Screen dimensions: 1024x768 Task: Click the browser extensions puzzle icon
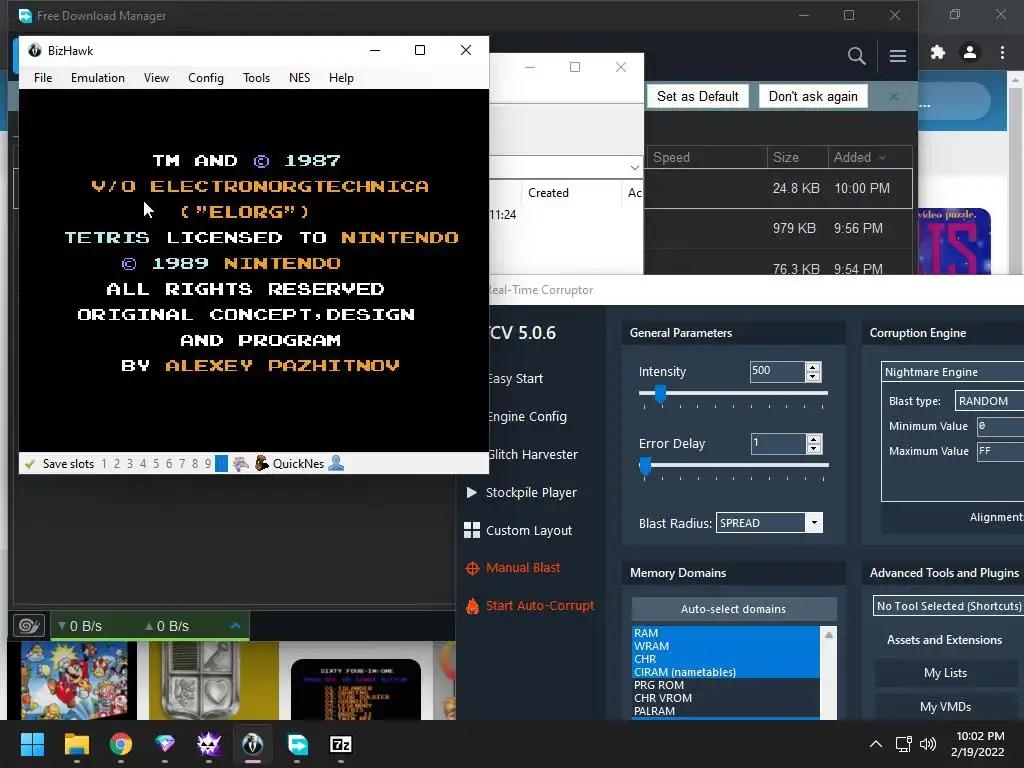pos(938,52)
